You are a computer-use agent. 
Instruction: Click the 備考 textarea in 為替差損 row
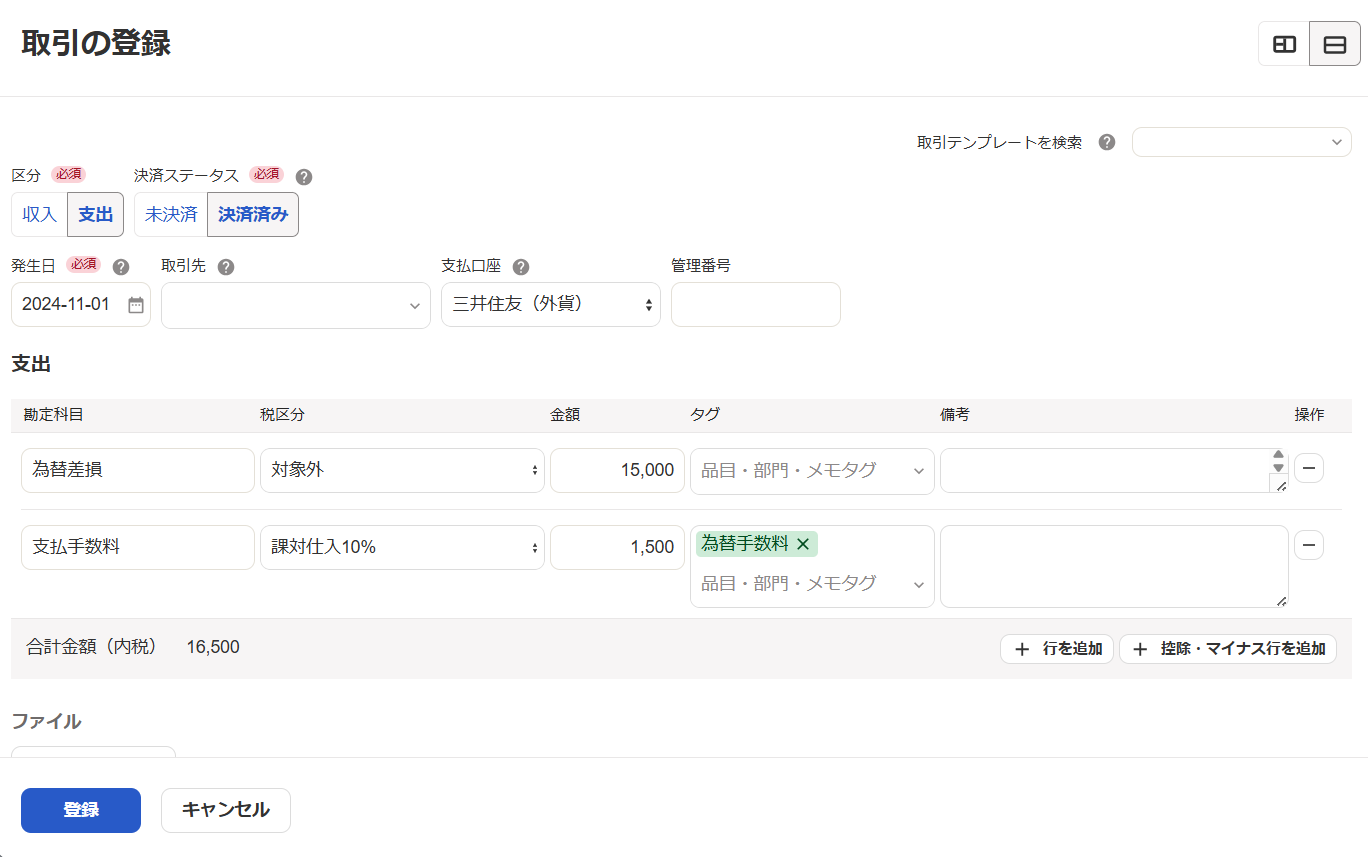coord(1114,470)
